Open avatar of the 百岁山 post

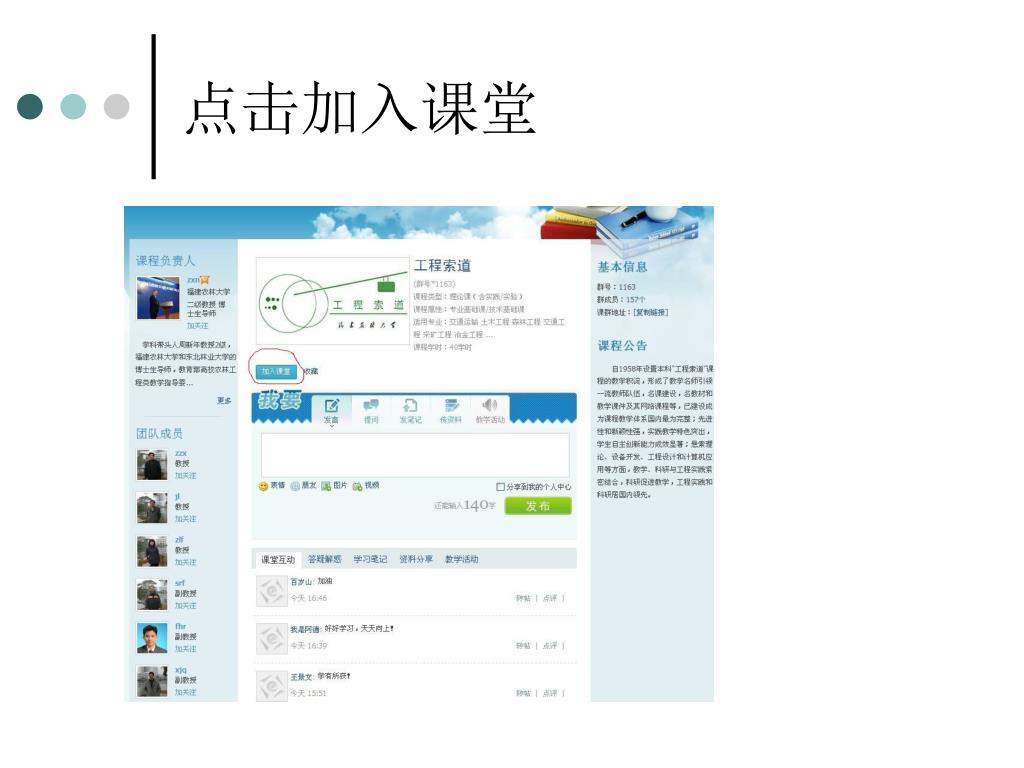coord(272,592)
